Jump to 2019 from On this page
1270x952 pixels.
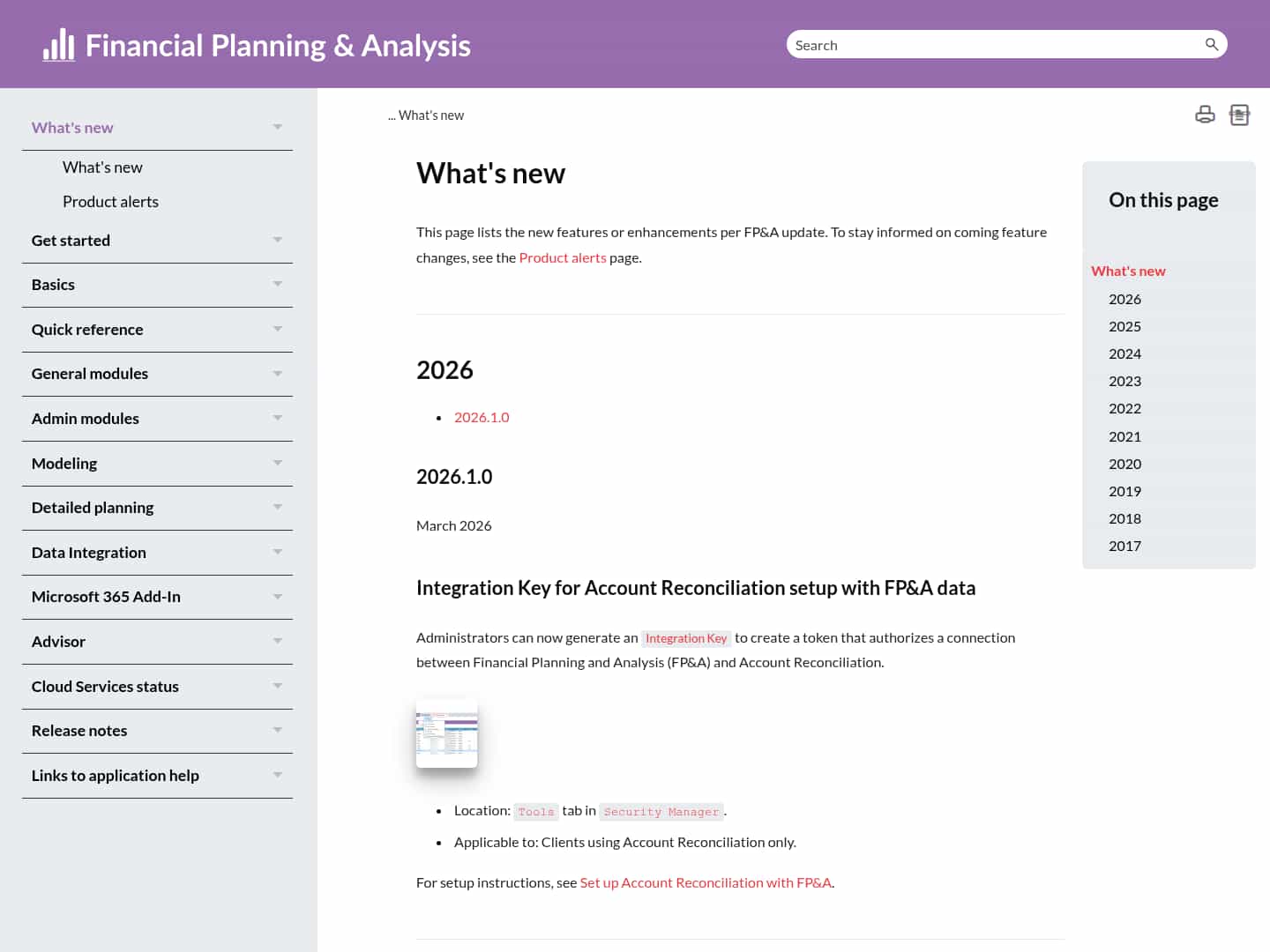[1124, 491]
